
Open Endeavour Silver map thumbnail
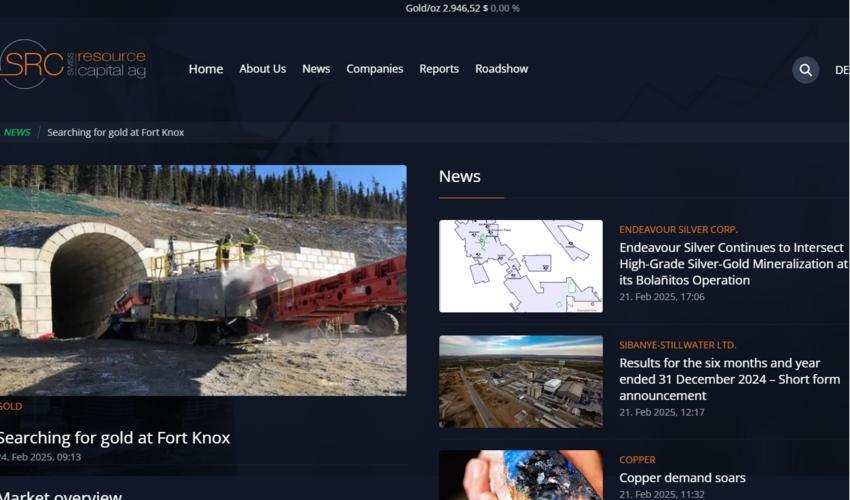[520, 266]
